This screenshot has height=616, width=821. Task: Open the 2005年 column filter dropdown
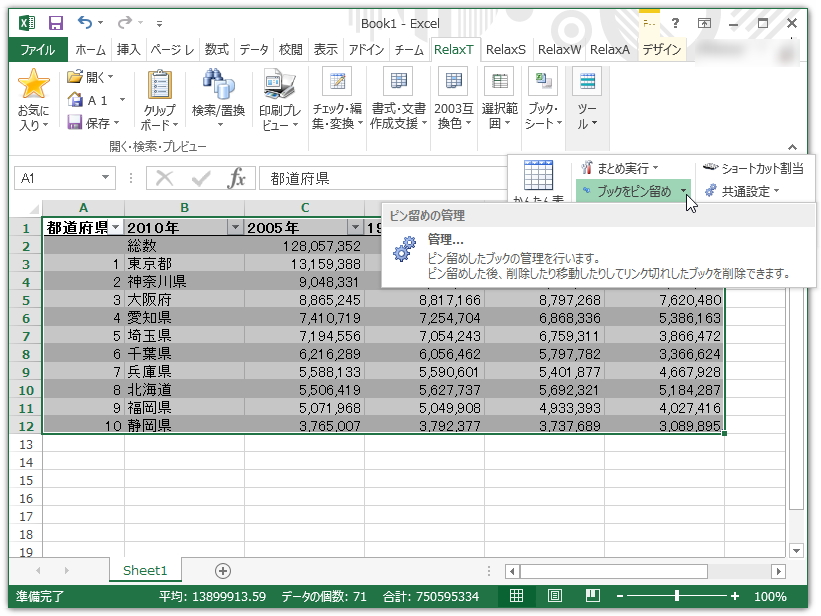pos(356,227)
